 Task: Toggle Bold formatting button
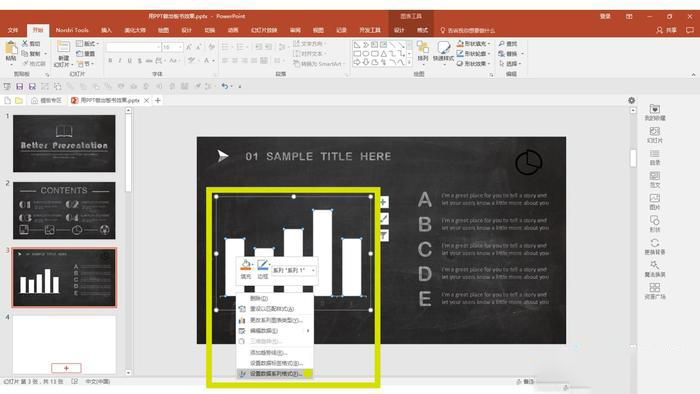click(110, 60)
